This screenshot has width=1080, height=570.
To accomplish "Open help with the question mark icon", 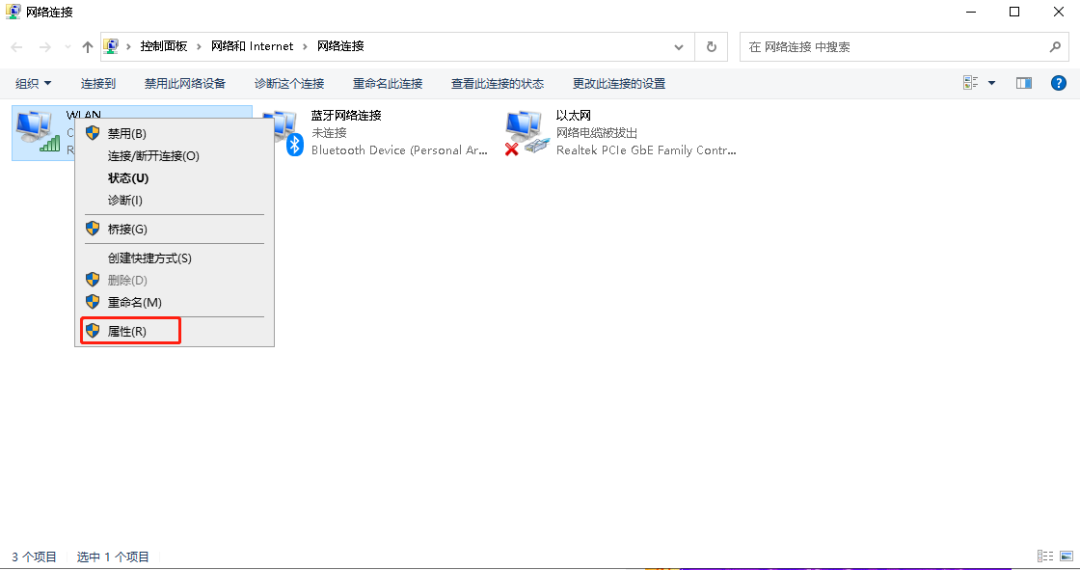I will click(x=1059, y=83).
